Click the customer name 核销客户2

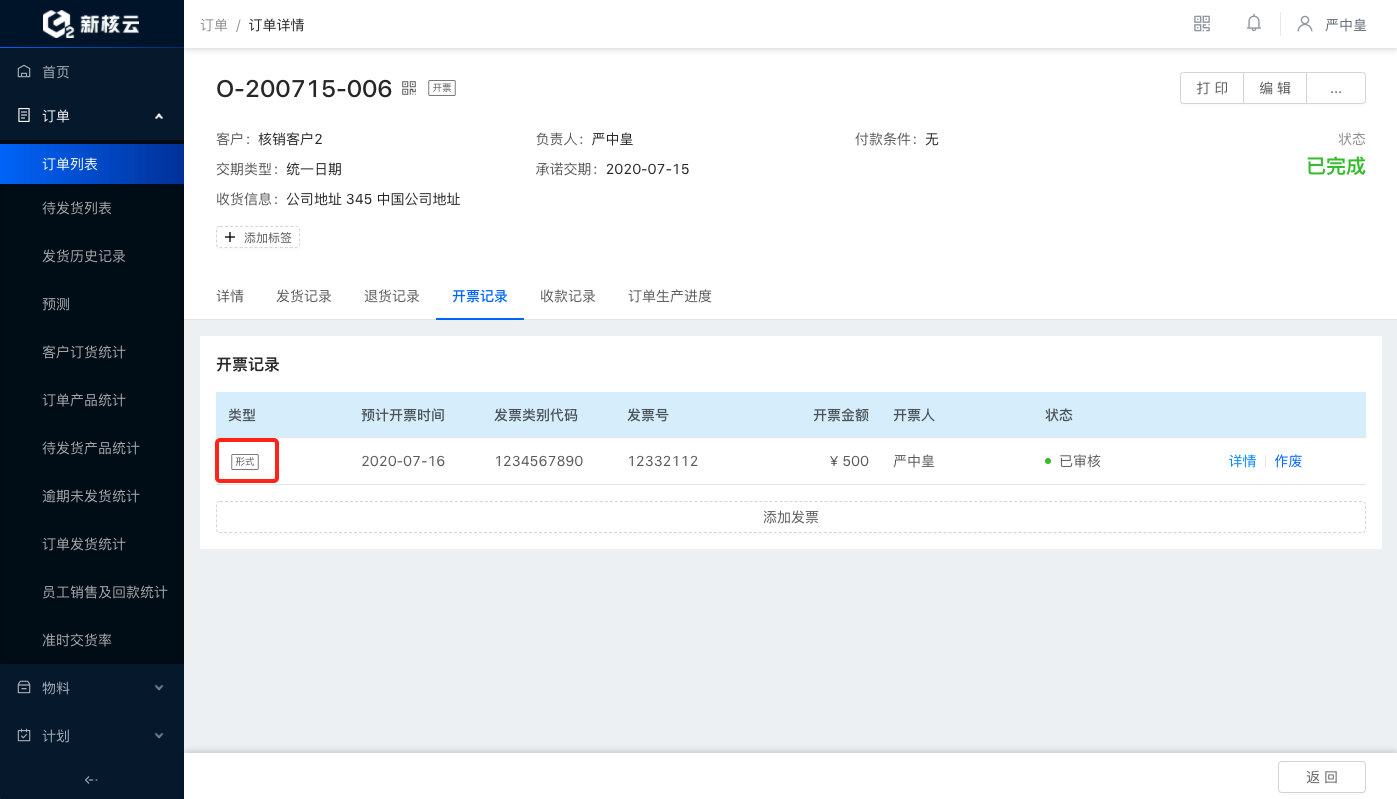[x=290, y=139]
